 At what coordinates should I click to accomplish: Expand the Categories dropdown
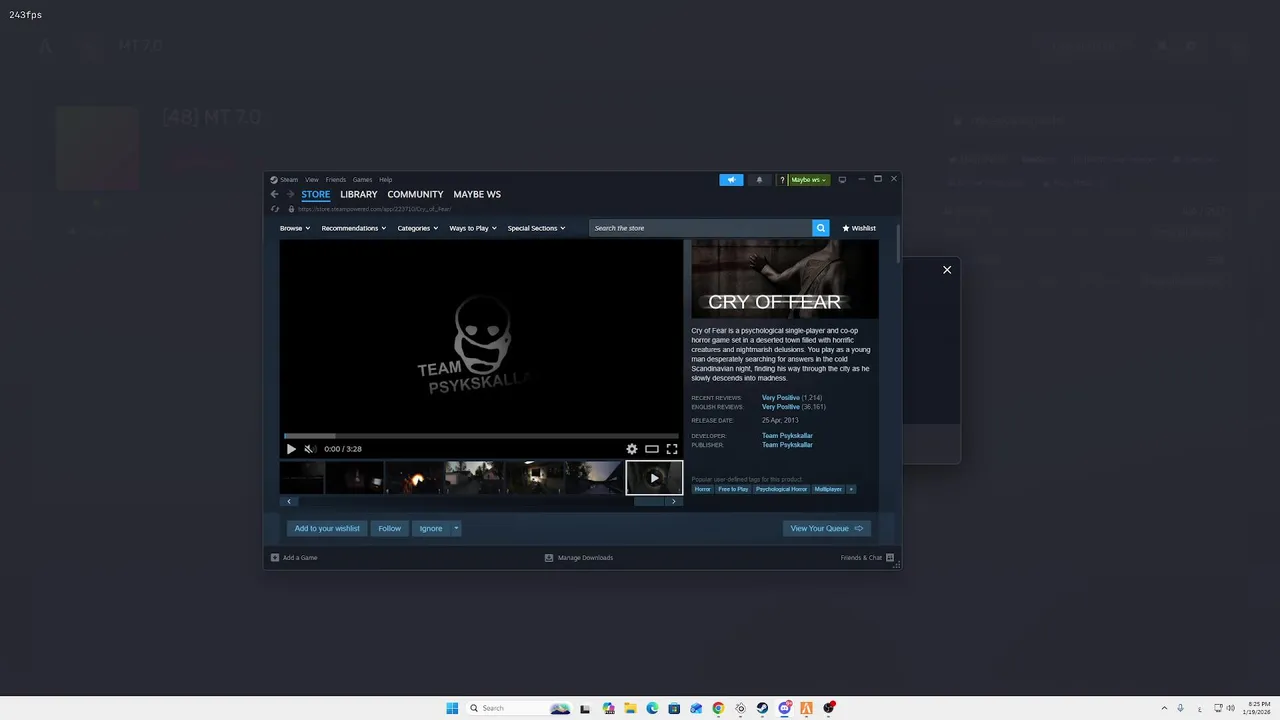418,228
